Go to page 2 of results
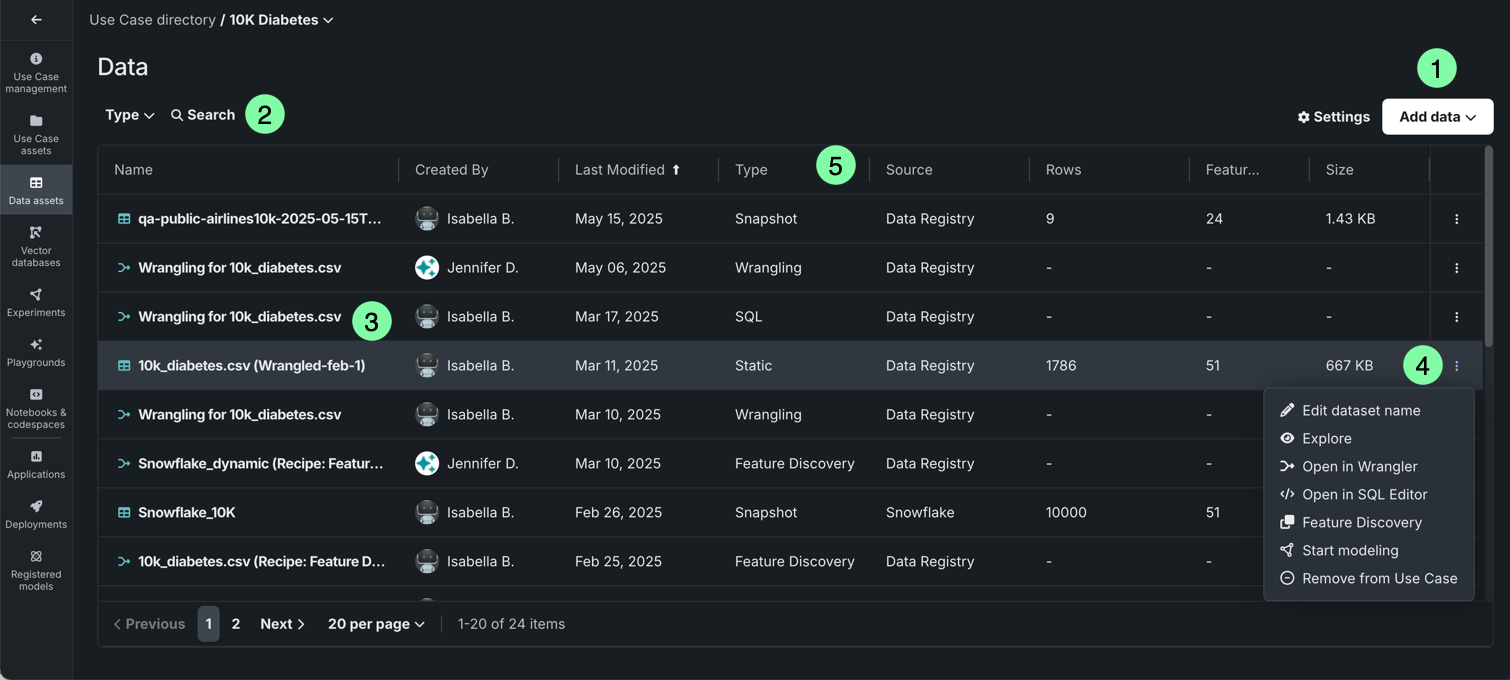 [x=236, y=624]
